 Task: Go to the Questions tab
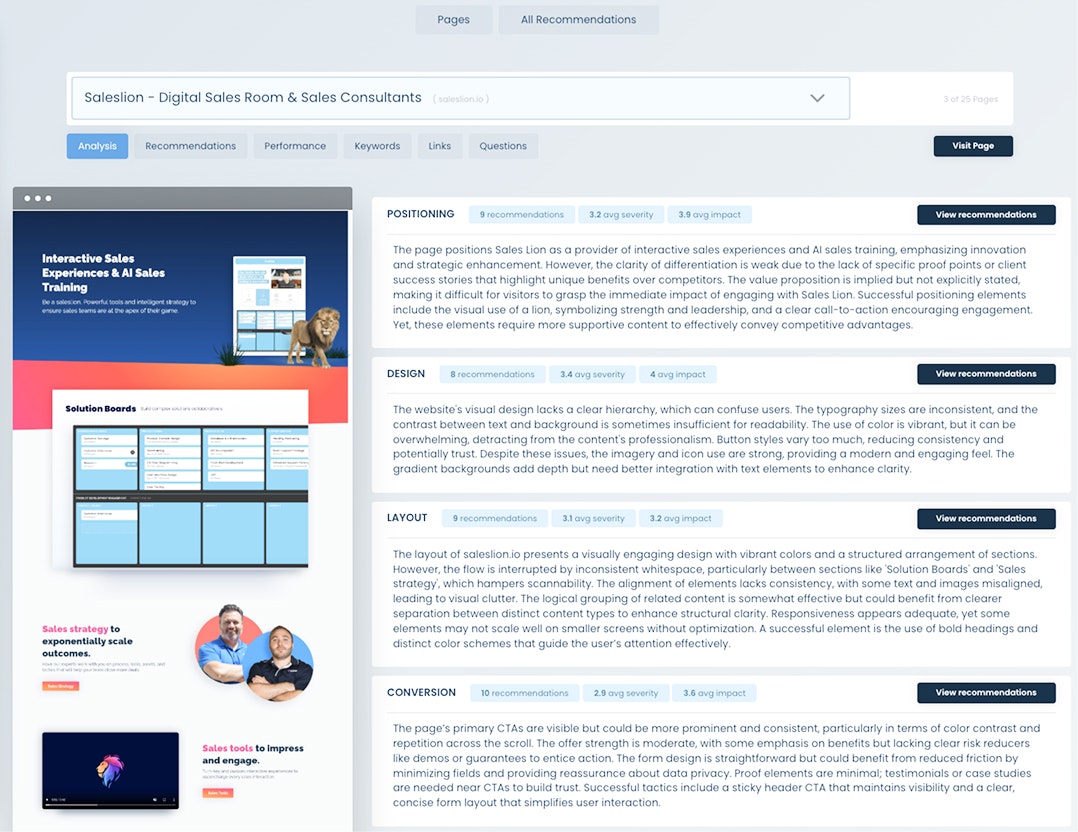pos(503,146)
